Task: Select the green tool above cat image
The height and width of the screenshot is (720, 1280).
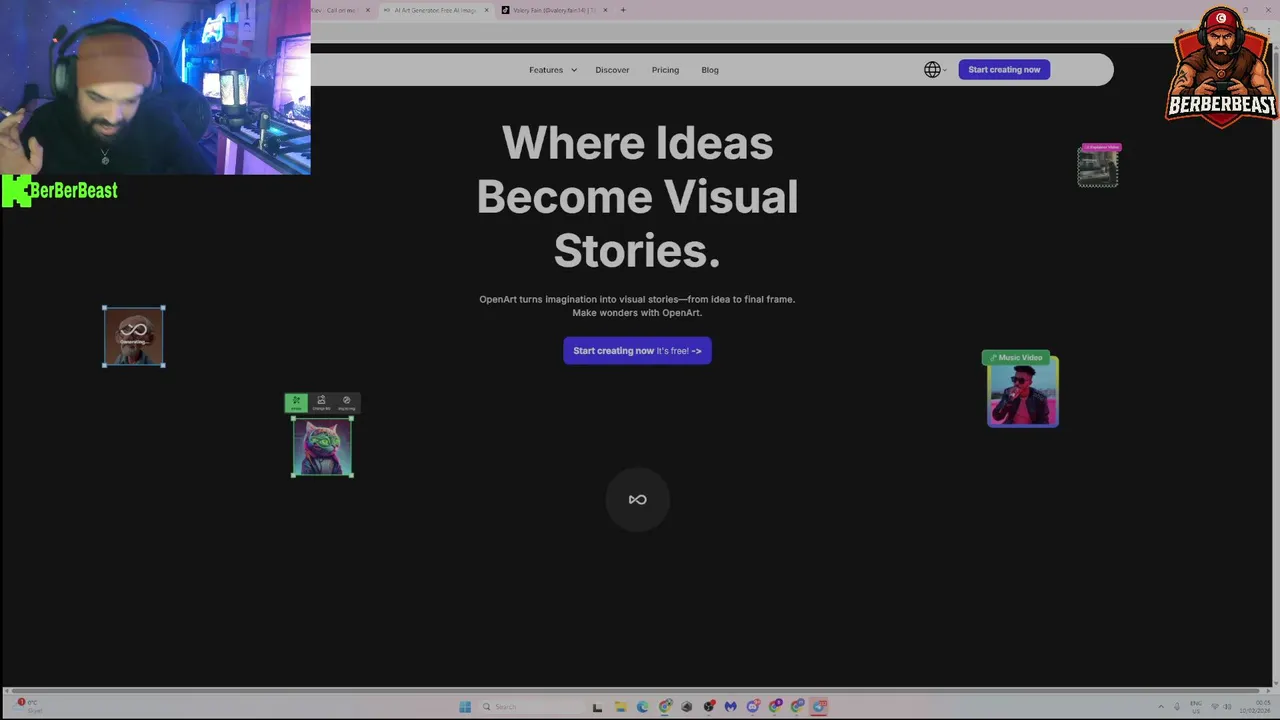Action: (296, 403)
